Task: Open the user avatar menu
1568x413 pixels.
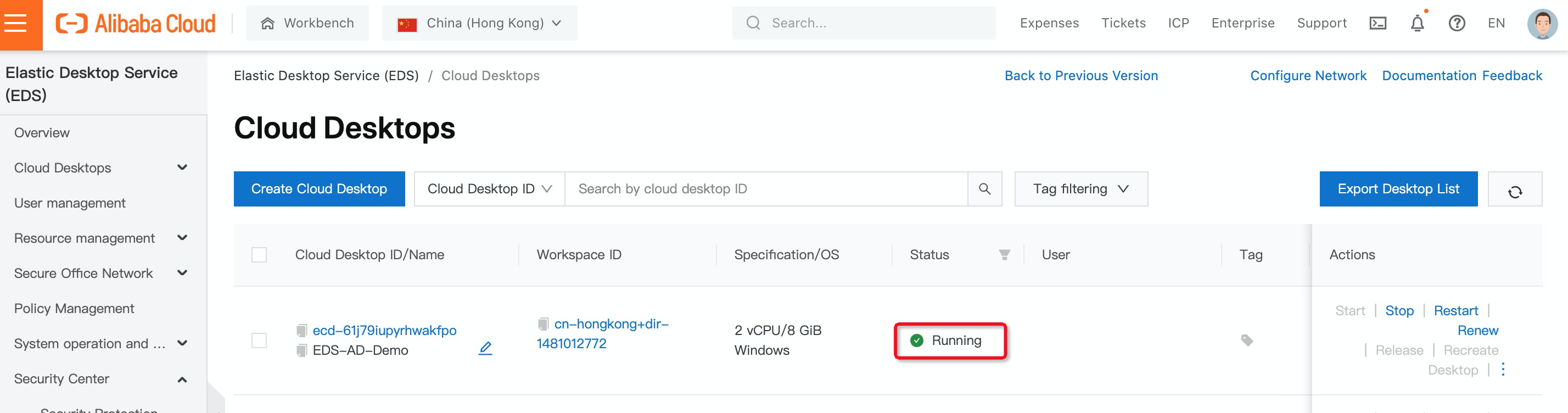Action: (1542, 23)
